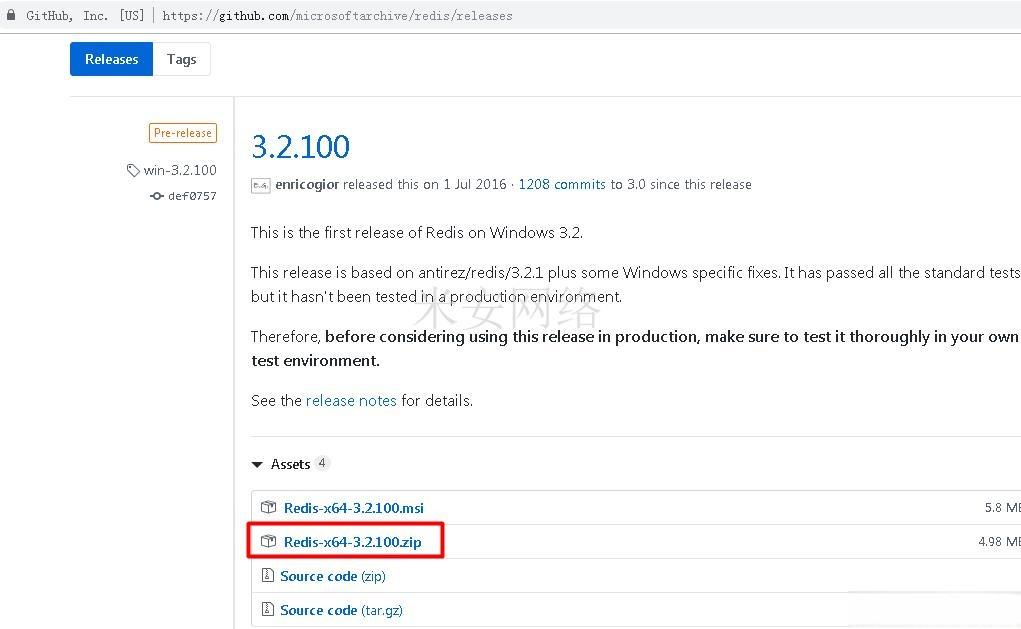The height and width of the screenshot is (629, 1021).
Task: Click the text "This is the first release of Redis on Windows 3.2."
Action: pyautogui.click(x=417, y=233)
